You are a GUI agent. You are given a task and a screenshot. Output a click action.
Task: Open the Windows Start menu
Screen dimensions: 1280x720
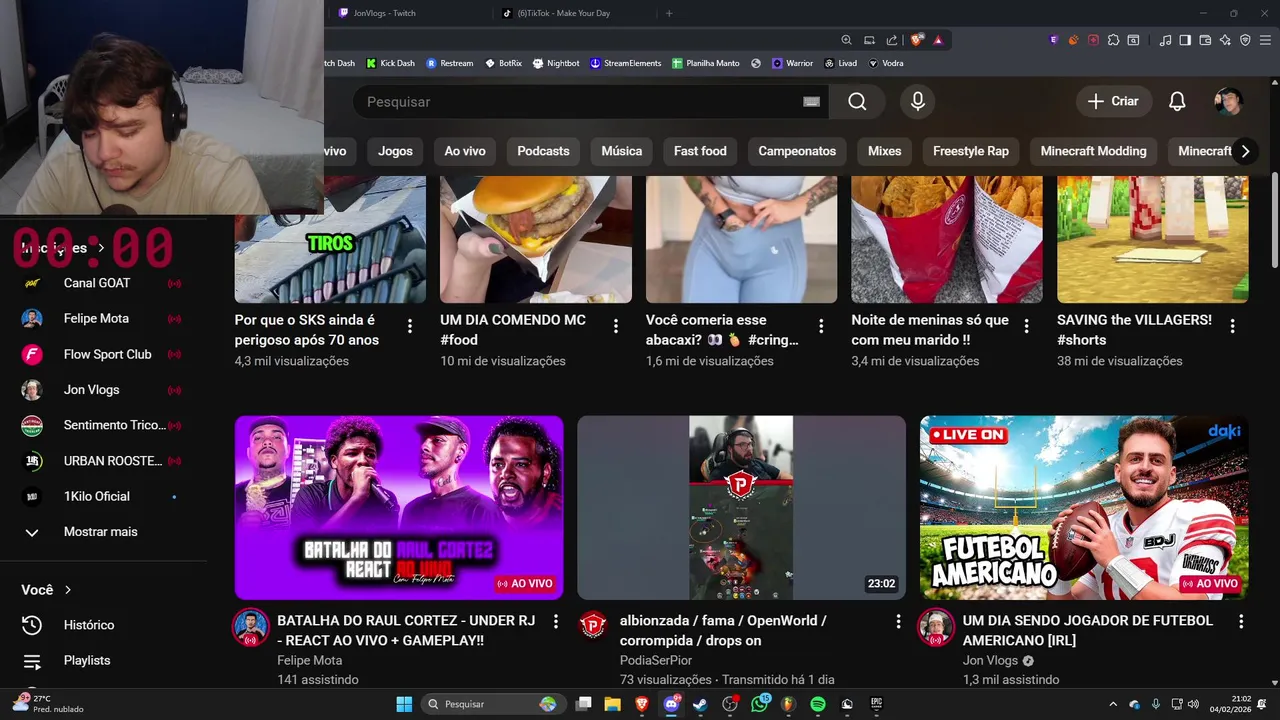404,704
